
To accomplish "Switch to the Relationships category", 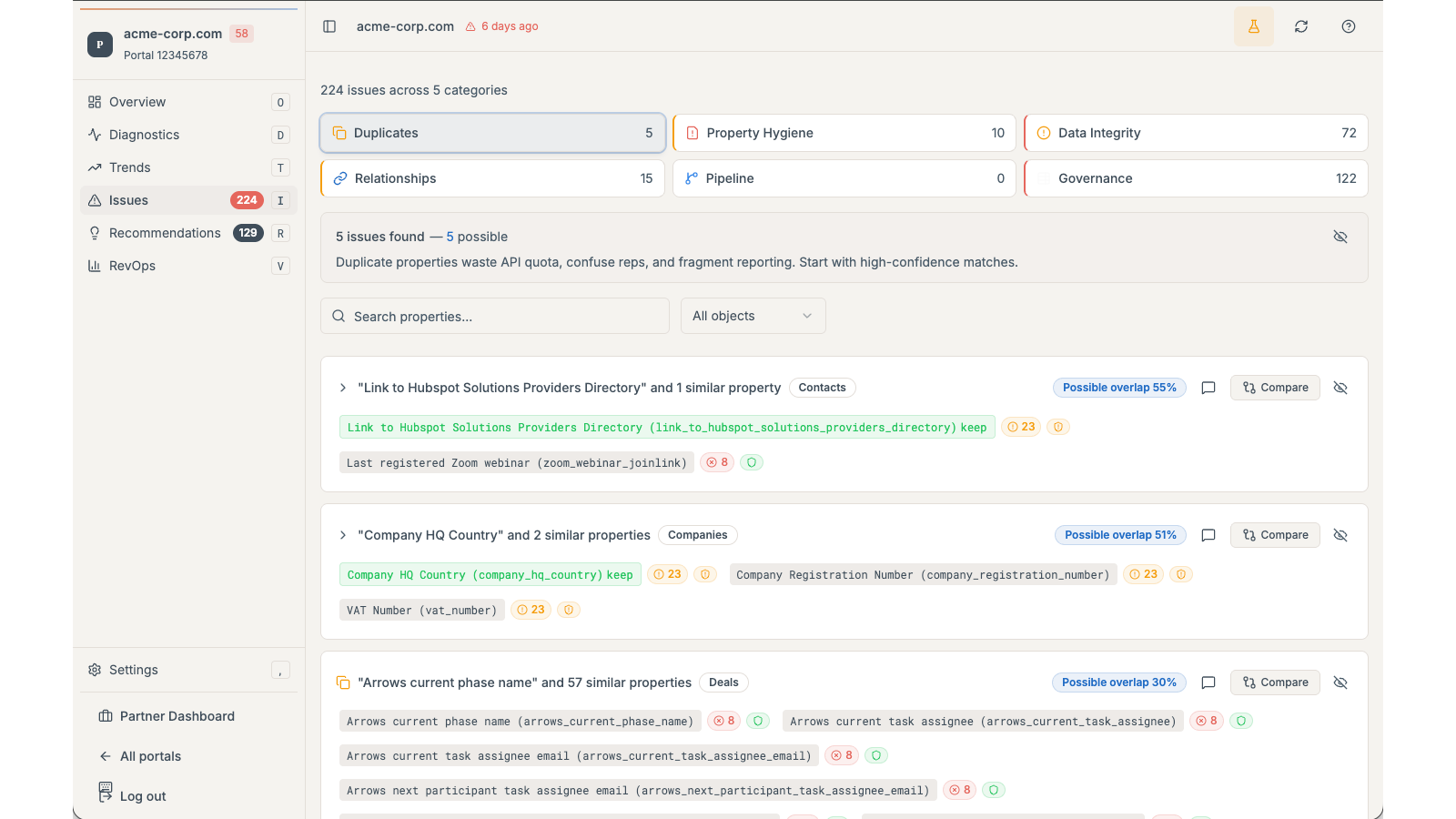I will pos(492,178).
